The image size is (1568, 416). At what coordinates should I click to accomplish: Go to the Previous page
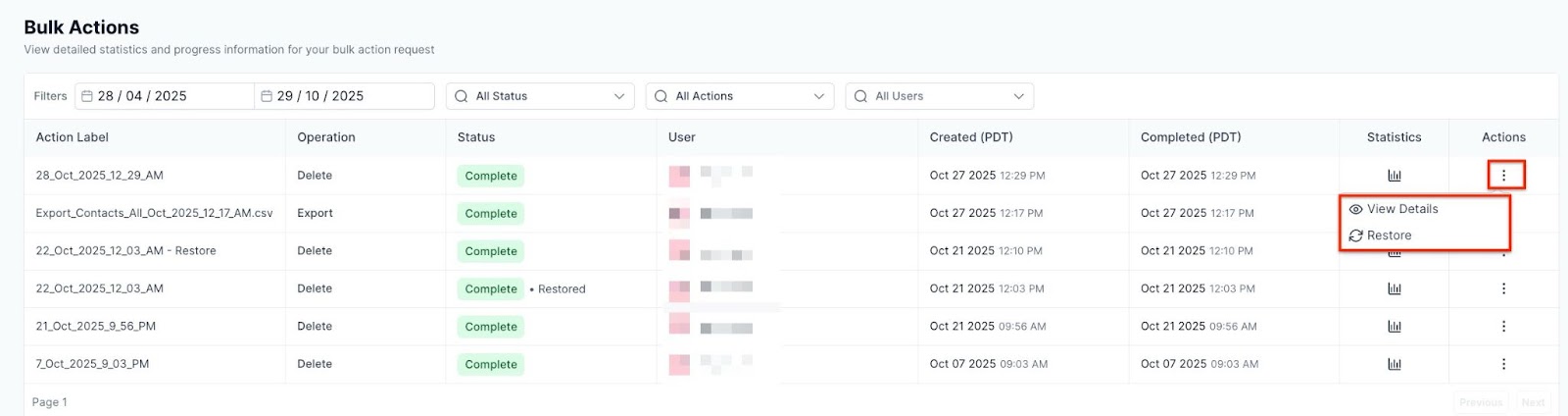coord(1480,402)
